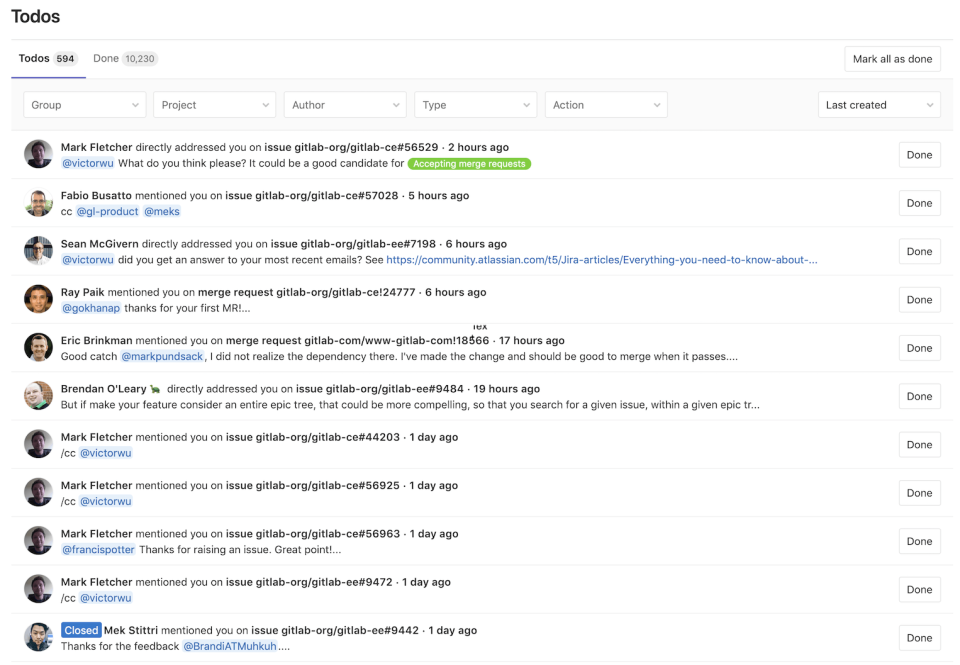This screenshot has width=960, height=665.
Task: Open Sean McGivern's profile avatar
Action: [x=38, y=251]
